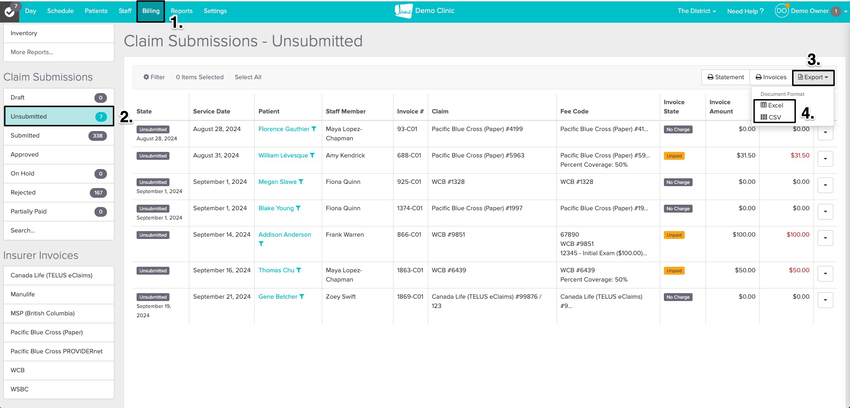Open patient Megan Slawa link
The height and width of the screenshot is (408, 850).
point(278,182)
